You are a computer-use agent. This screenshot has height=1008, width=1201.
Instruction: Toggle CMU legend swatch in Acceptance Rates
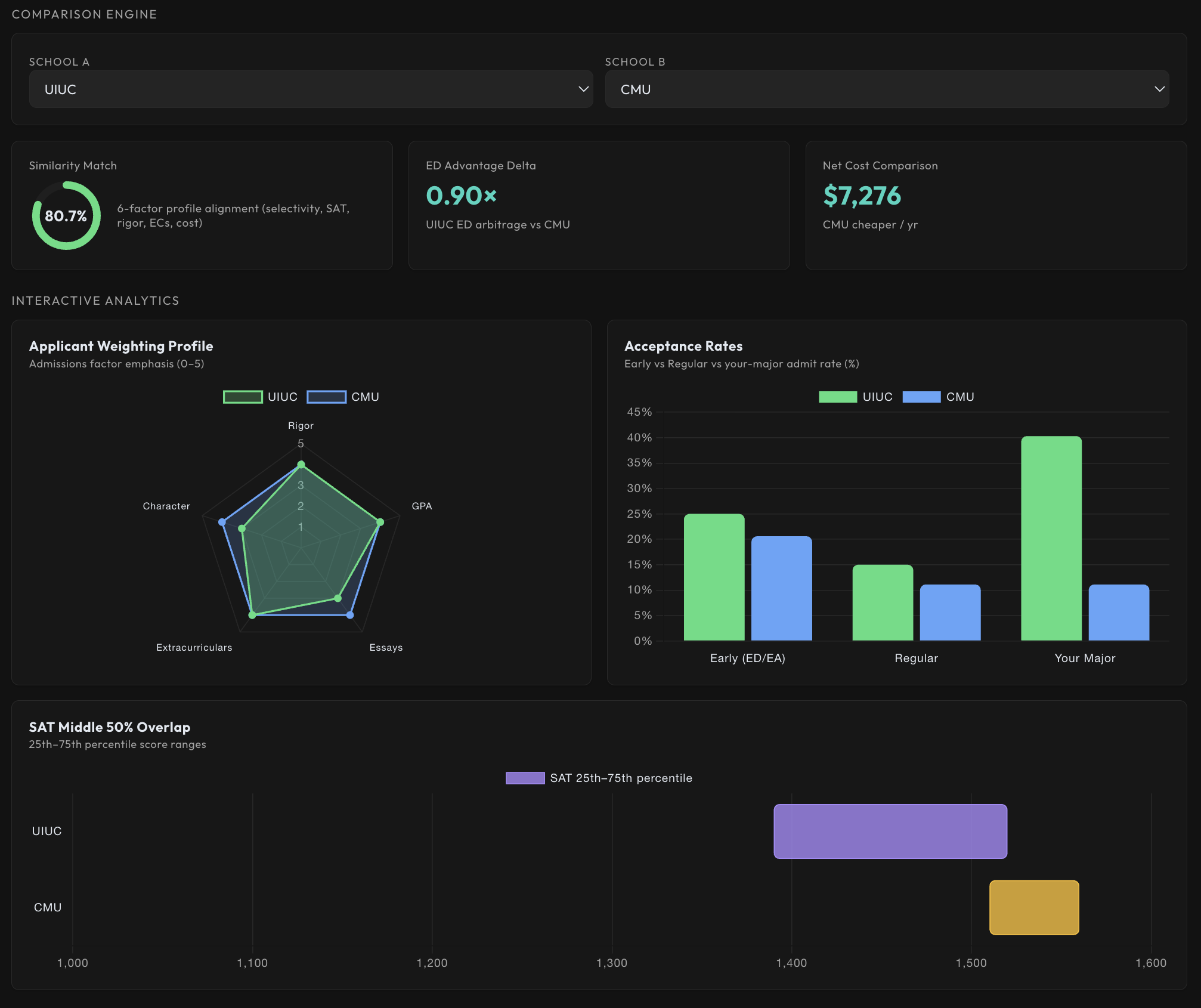(921, 397)
